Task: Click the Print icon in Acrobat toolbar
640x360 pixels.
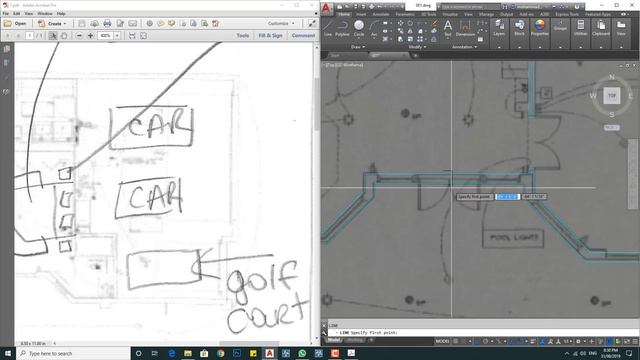Action: pyautogui.click(x=107, y=24)
